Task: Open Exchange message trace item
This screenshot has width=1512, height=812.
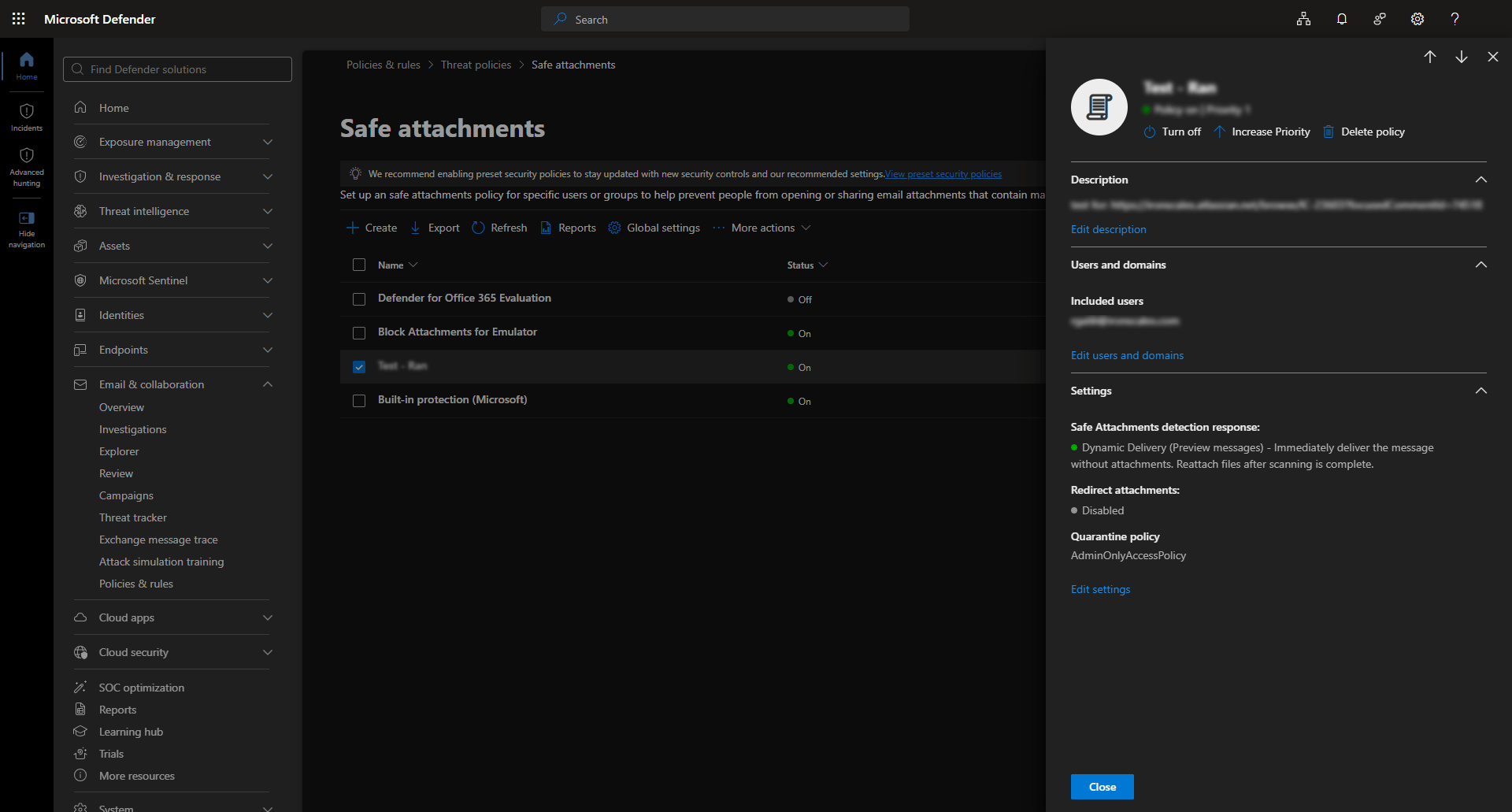Action: point(158,539)
